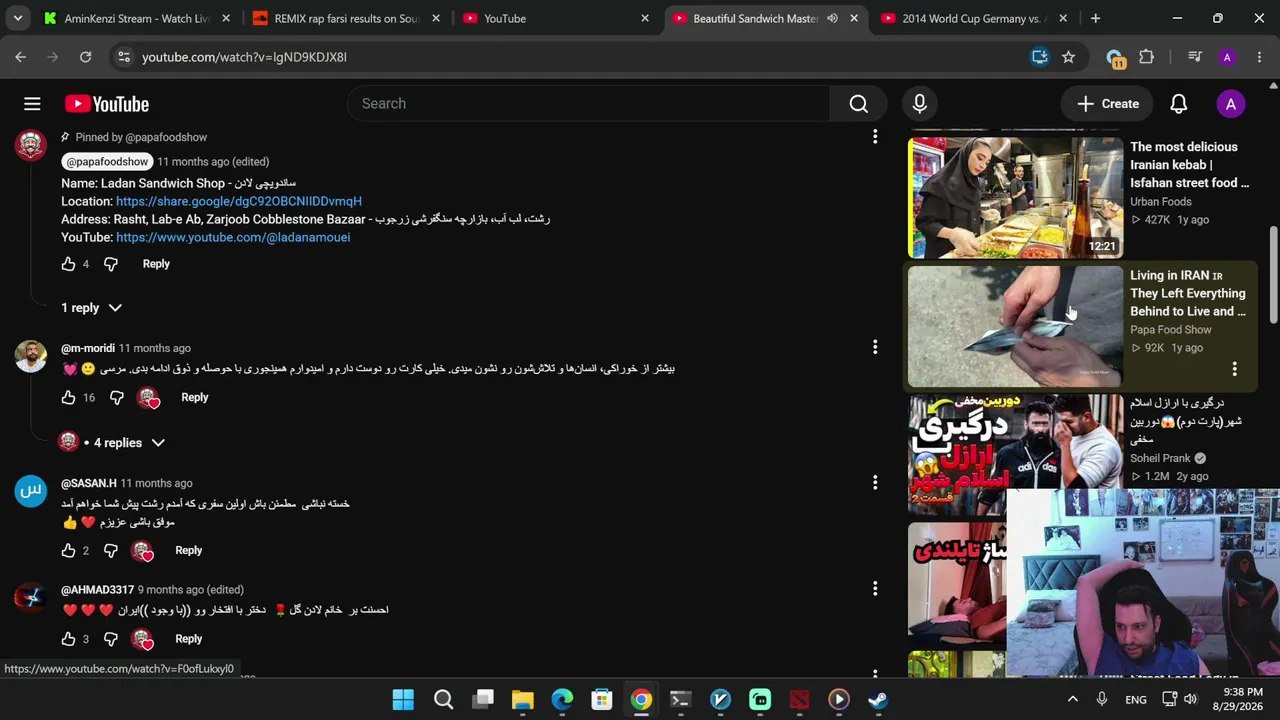Dislike @m-moridi's comment
Image resolution: width=1280 pixels, height=720 pixels.
coord(117,397)
